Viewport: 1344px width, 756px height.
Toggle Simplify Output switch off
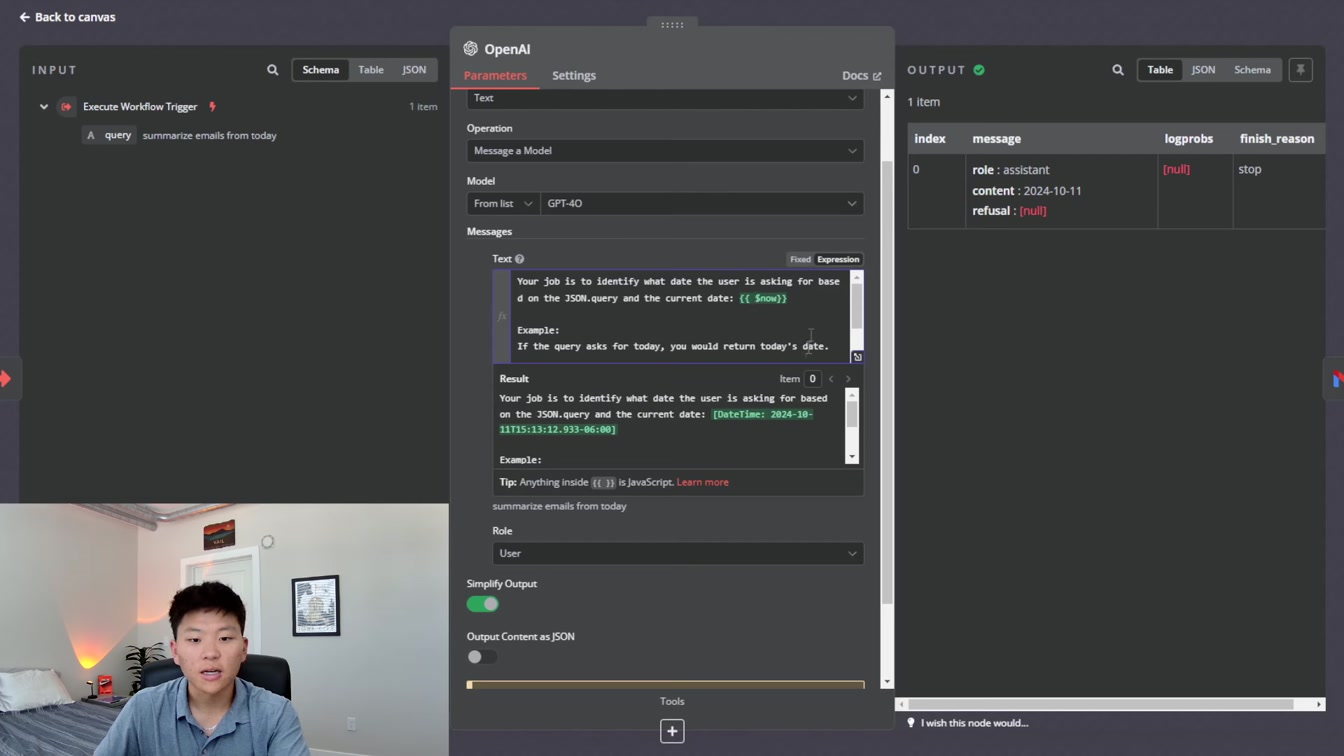point(483,604)
